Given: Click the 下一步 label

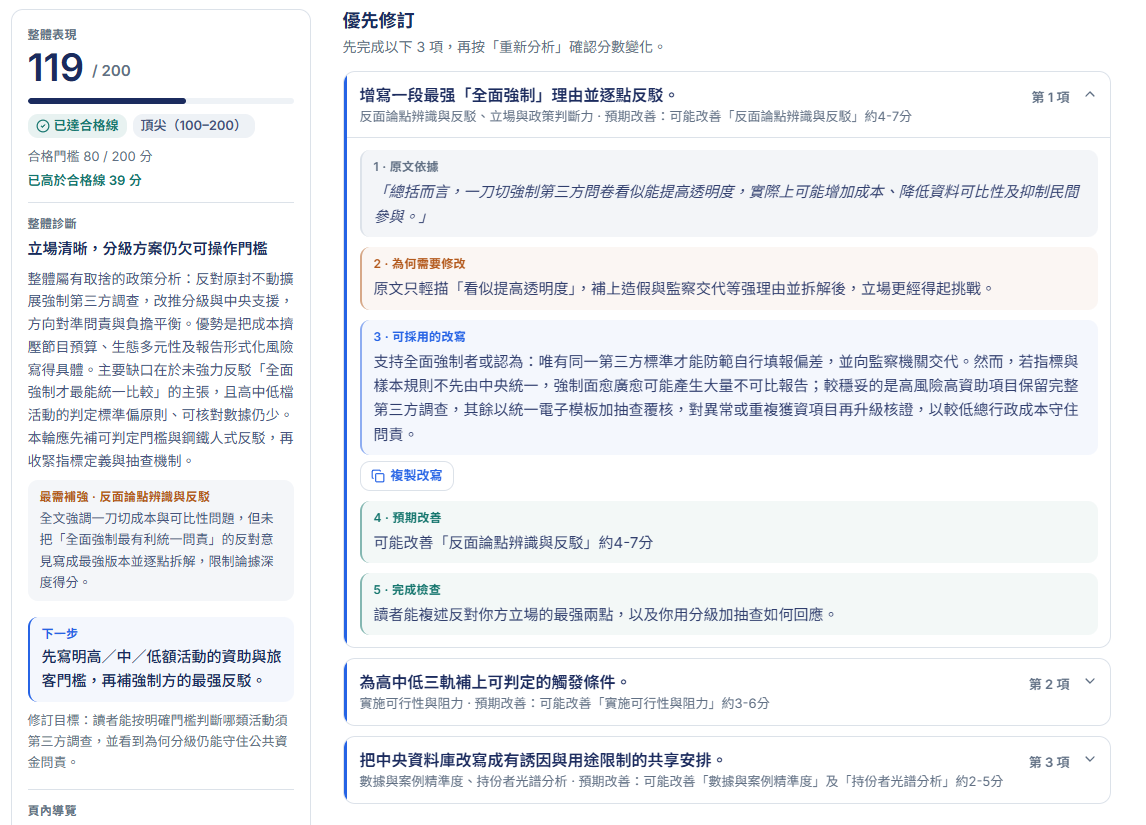Looking at the screenshot, I should (x=60, y=634).
